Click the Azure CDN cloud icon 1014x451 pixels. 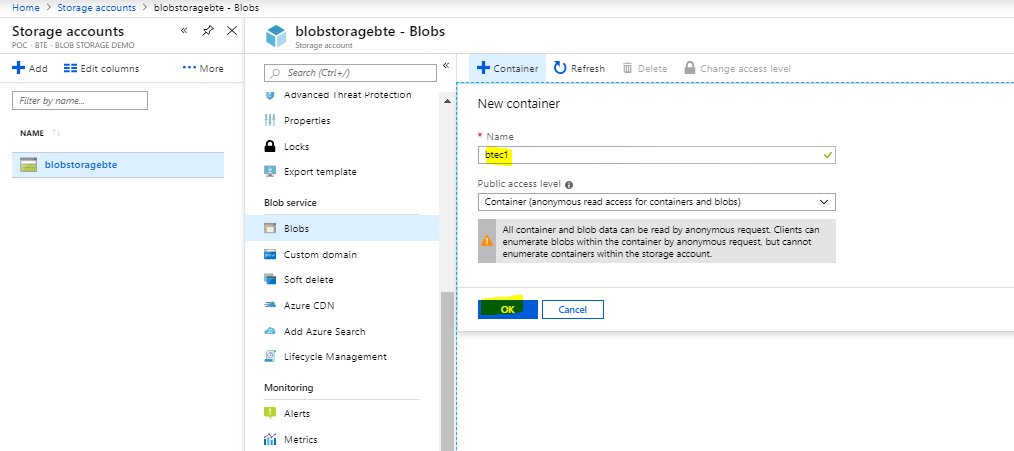pos(270,305)
